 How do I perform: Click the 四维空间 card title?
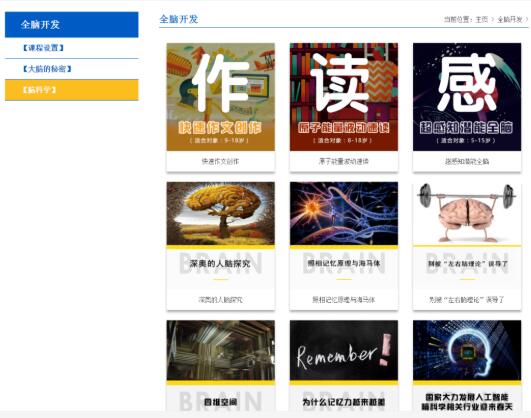[220, 402]
